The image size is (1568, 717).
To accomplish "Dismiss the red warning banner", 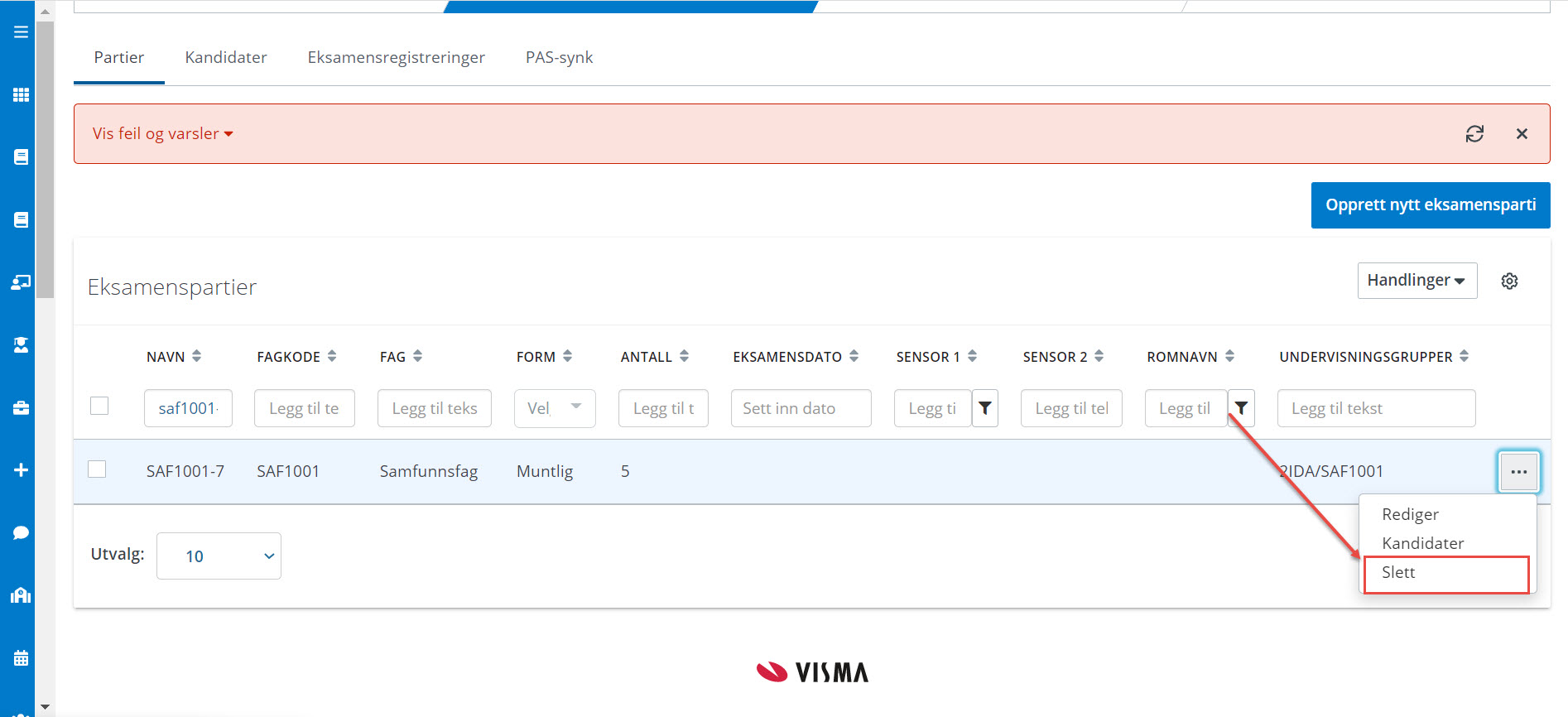I will [1522, 133].
